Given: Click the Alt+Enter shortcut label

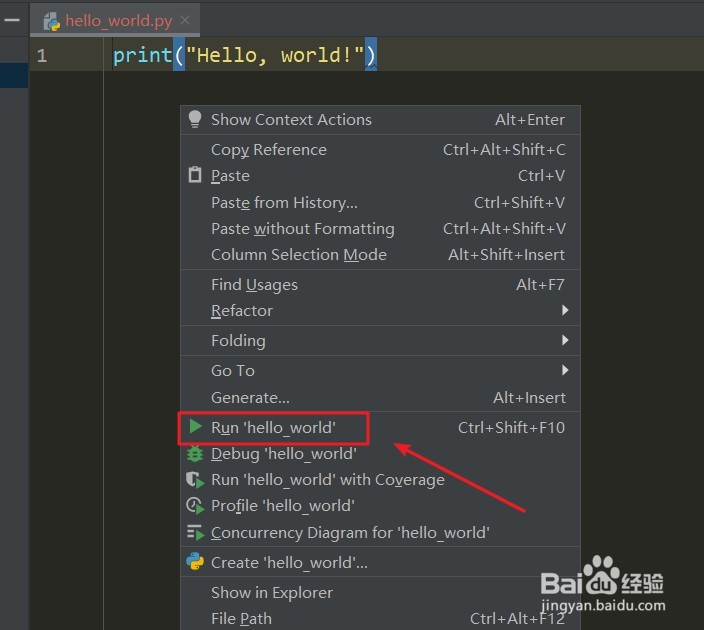Looking at the screenshot, I should point(530,120).
